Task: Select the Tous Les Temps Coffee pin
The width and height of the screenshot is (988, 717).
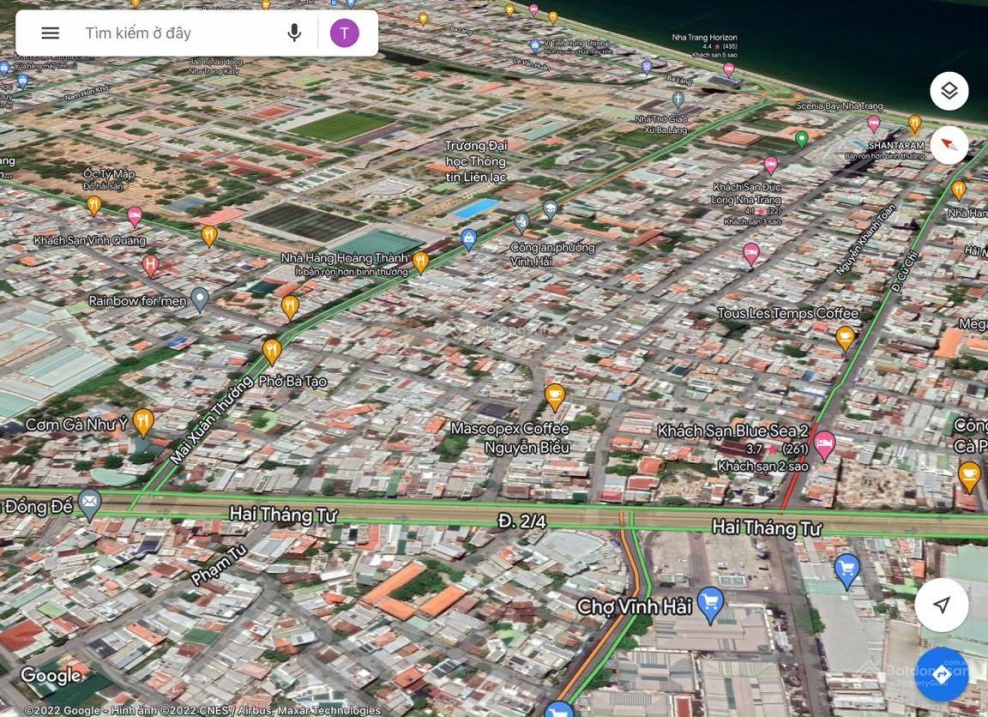Action: click(x=846, y=338)
